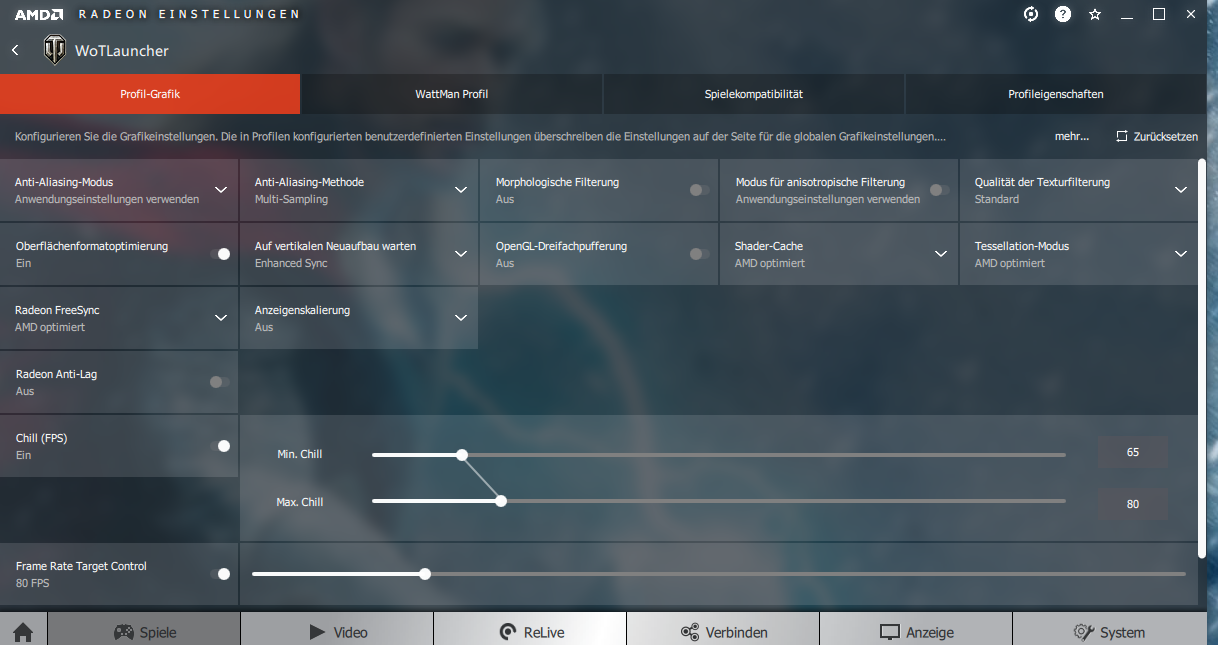Switch to the Profileigenschaften tab
Viewport: 1218px width, 645px height.
point(1056,94)
